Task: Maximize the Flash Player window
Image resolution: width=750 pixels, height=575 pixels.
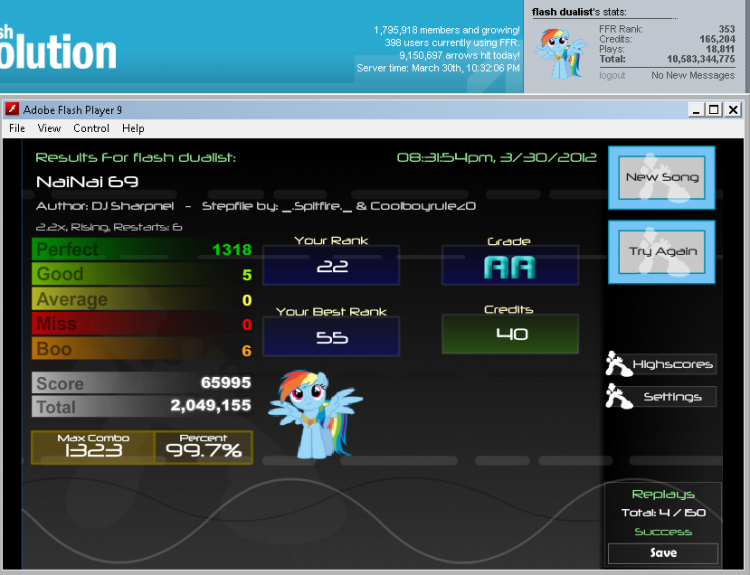Action: (714, 110)
